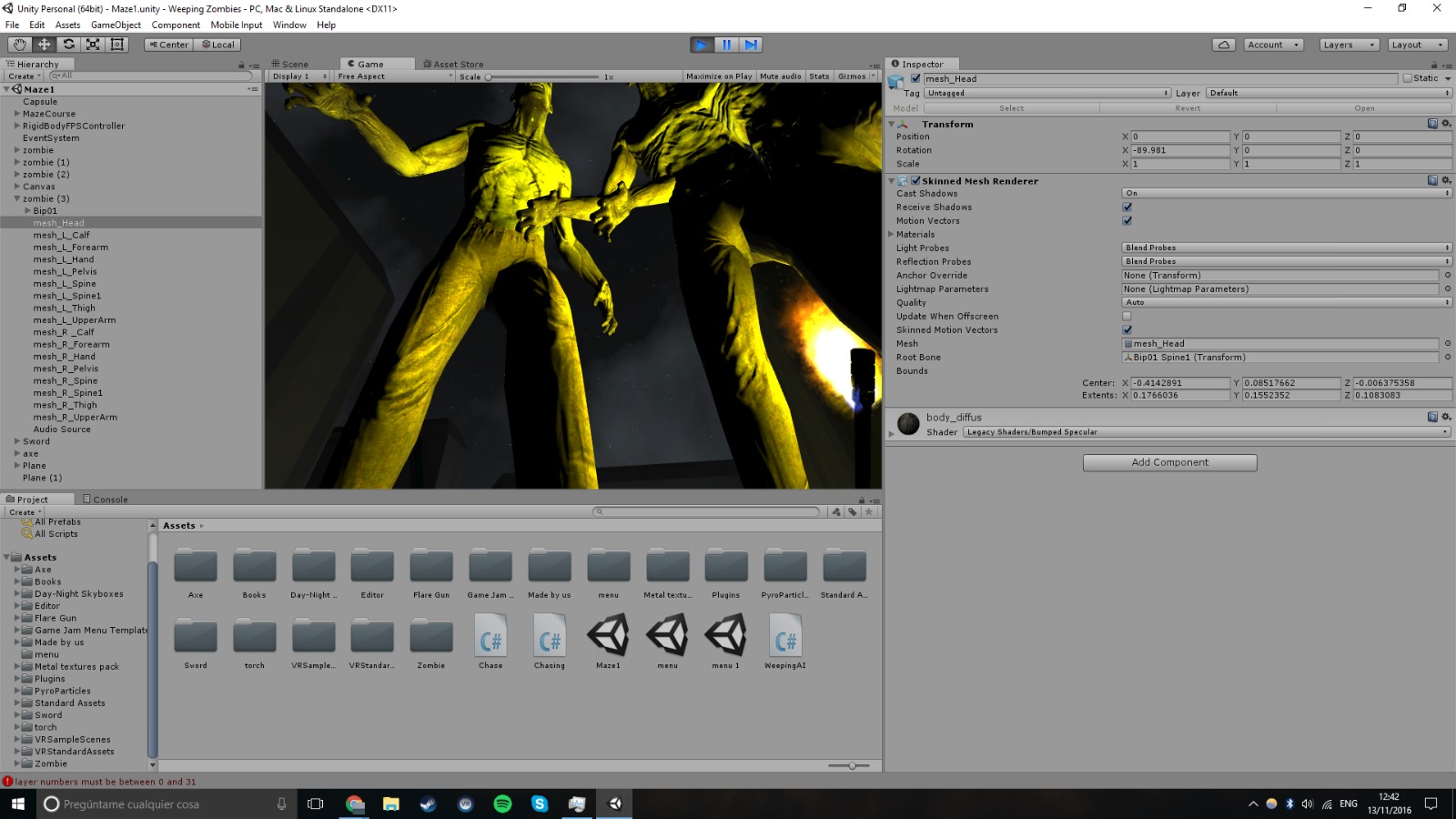Enable Update When Offscreen checkbox

pyautogui.click(x=1127, y=317)
